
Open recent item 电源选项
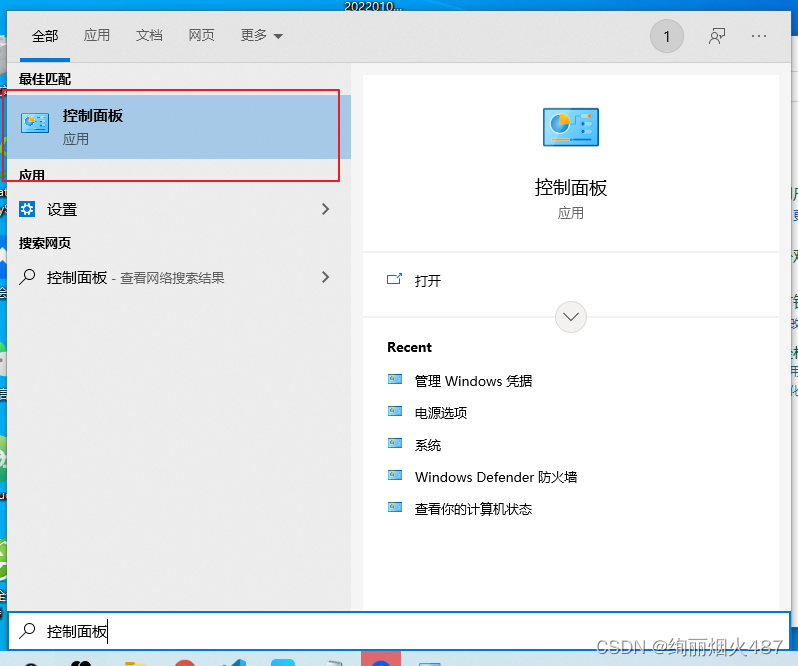coord(441,413)
